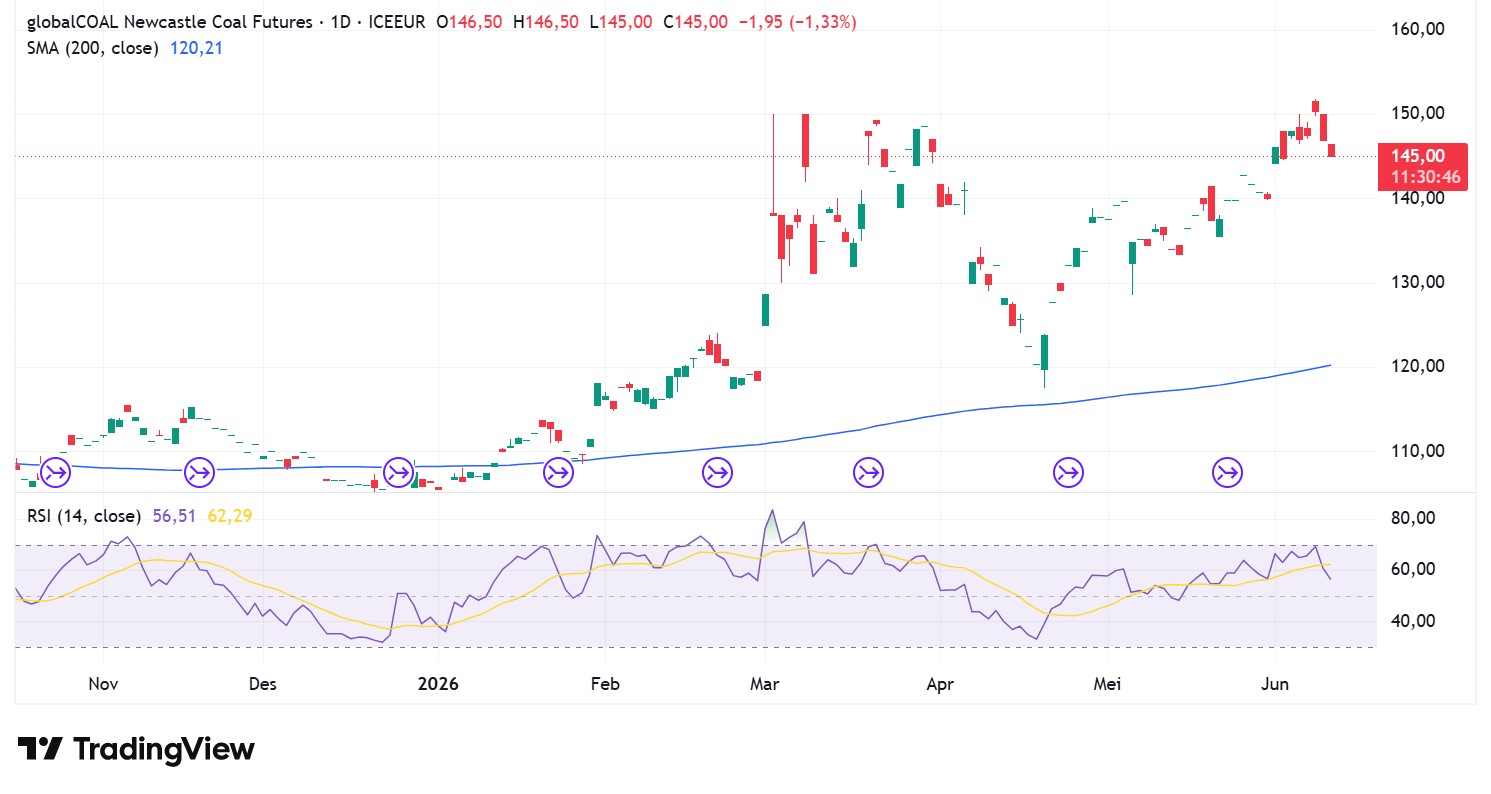Open the rollover marker between Mar and Apr
The image size is (1491, 794).
tap(867, 472)
